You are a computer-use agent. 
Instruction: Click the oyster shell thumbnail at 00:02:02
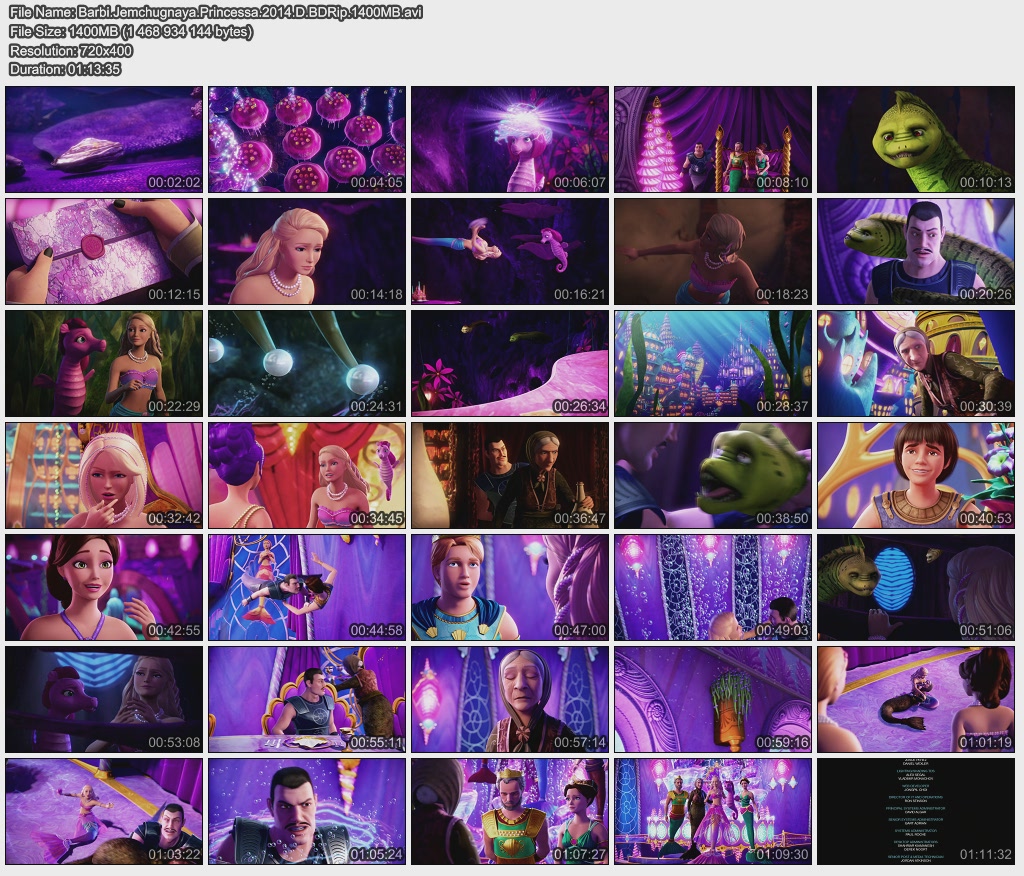[x=104, y=139]
